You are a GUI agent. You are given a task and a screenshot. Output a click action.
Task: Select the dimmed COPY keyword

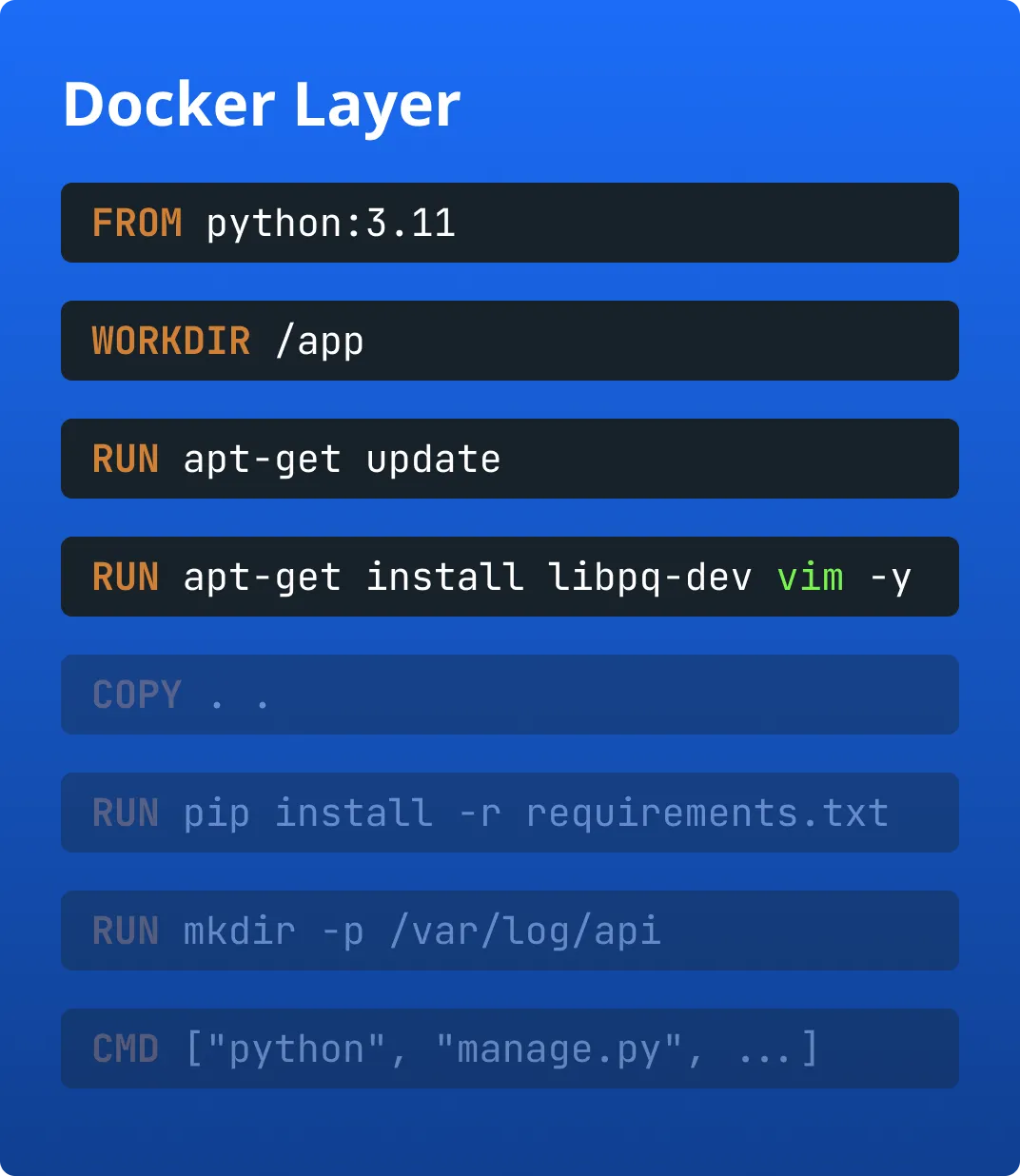pyautogui.click(x=137, y=696)
